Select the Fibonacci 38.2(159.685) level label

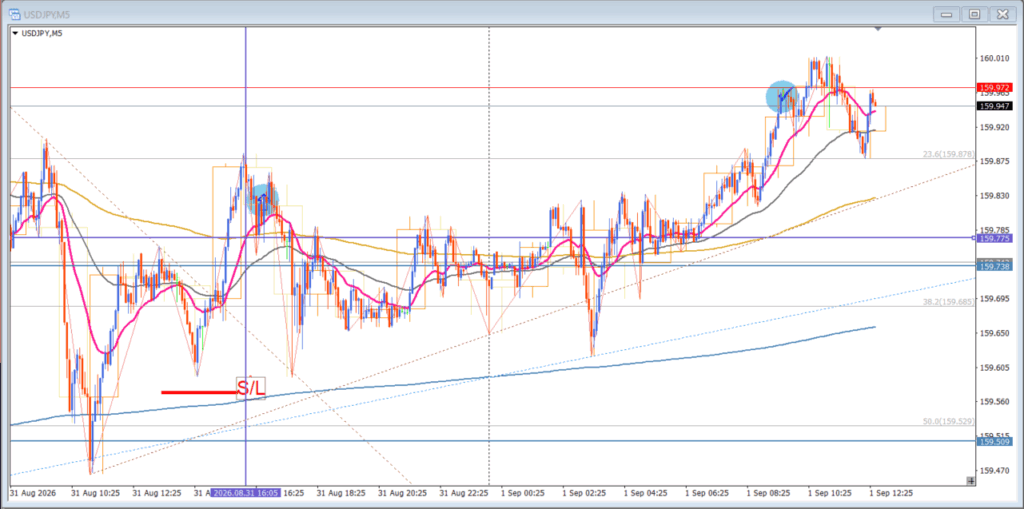[948, 302]
